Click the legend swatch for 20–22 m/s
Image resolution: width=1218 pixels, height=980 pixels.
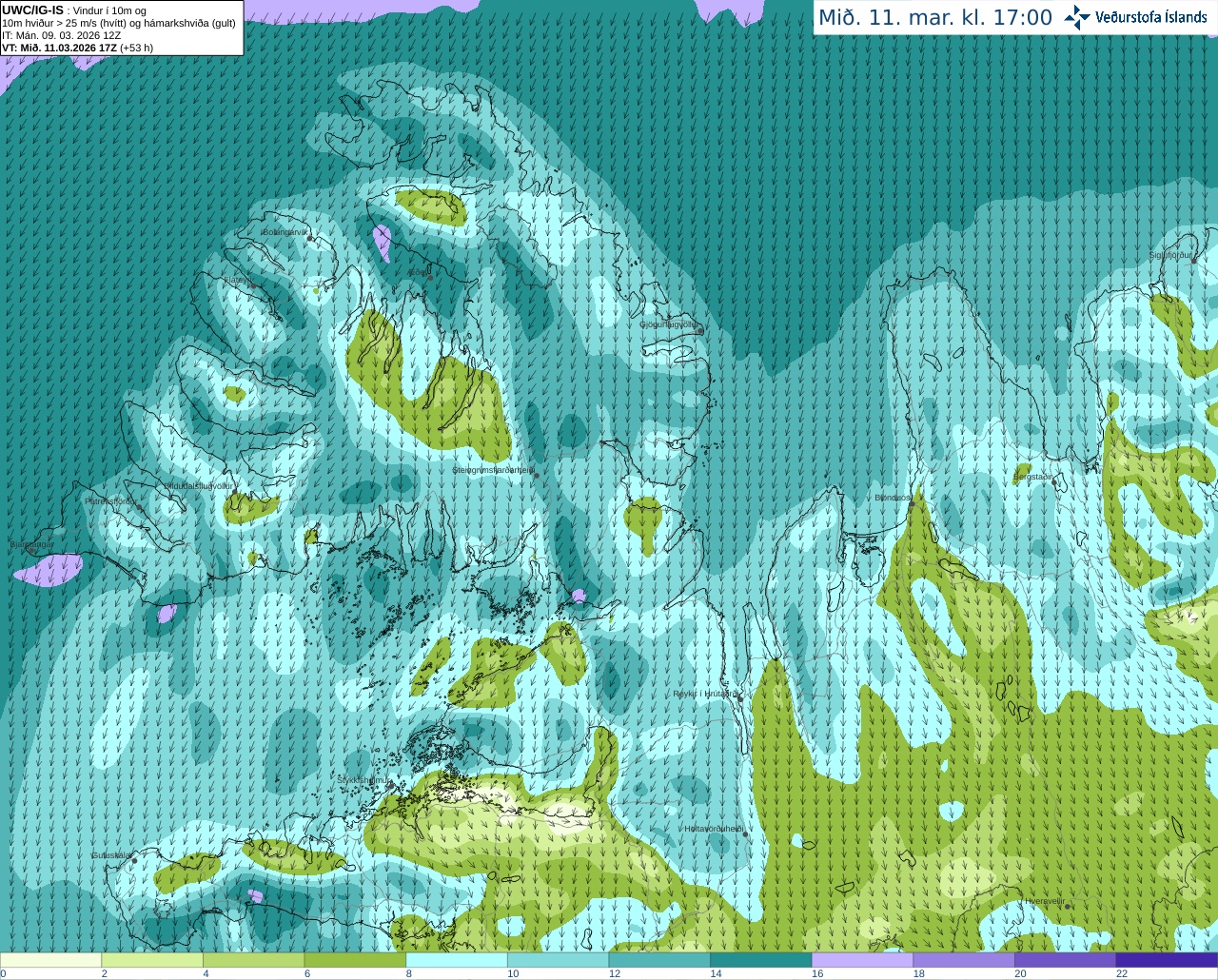pyautogui.click(x=1066, y=959)
